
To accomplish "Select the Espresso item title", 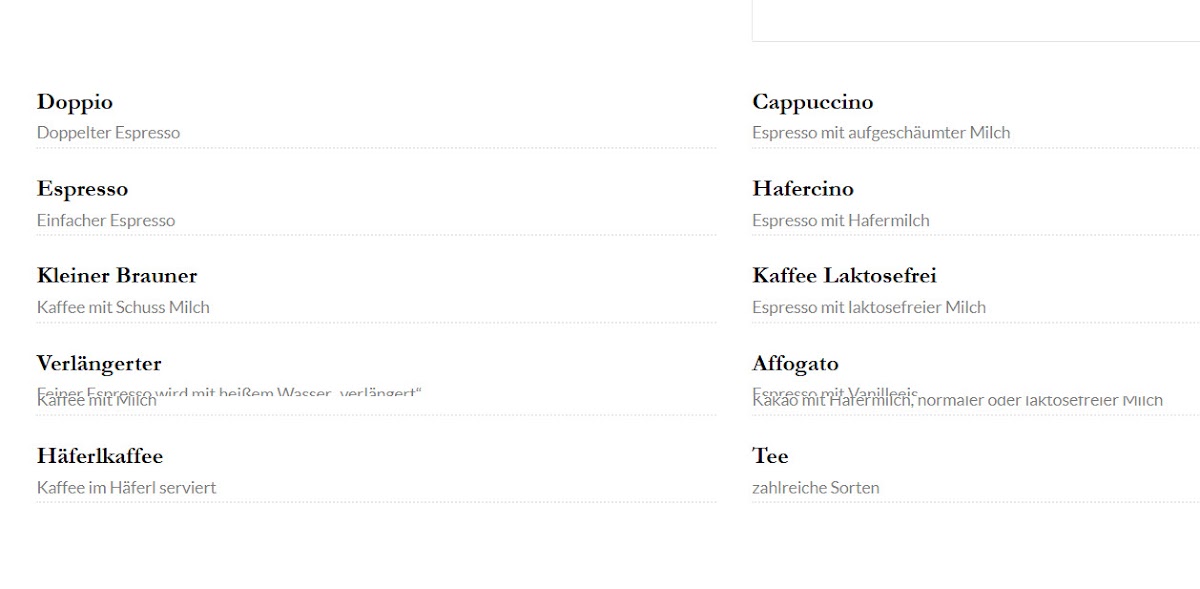I will tap(82, 189).
